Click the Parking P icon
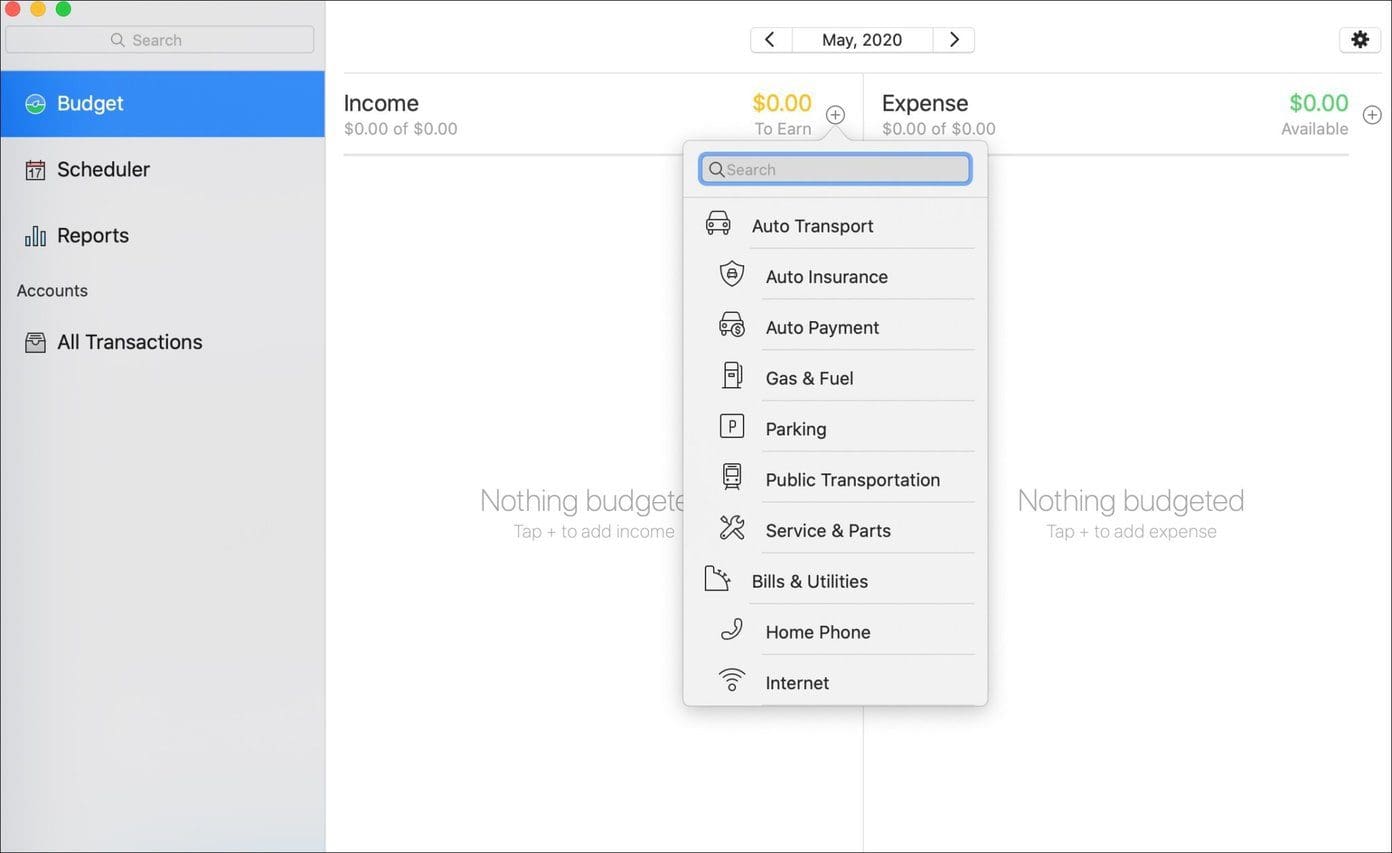 click(732, 427)
